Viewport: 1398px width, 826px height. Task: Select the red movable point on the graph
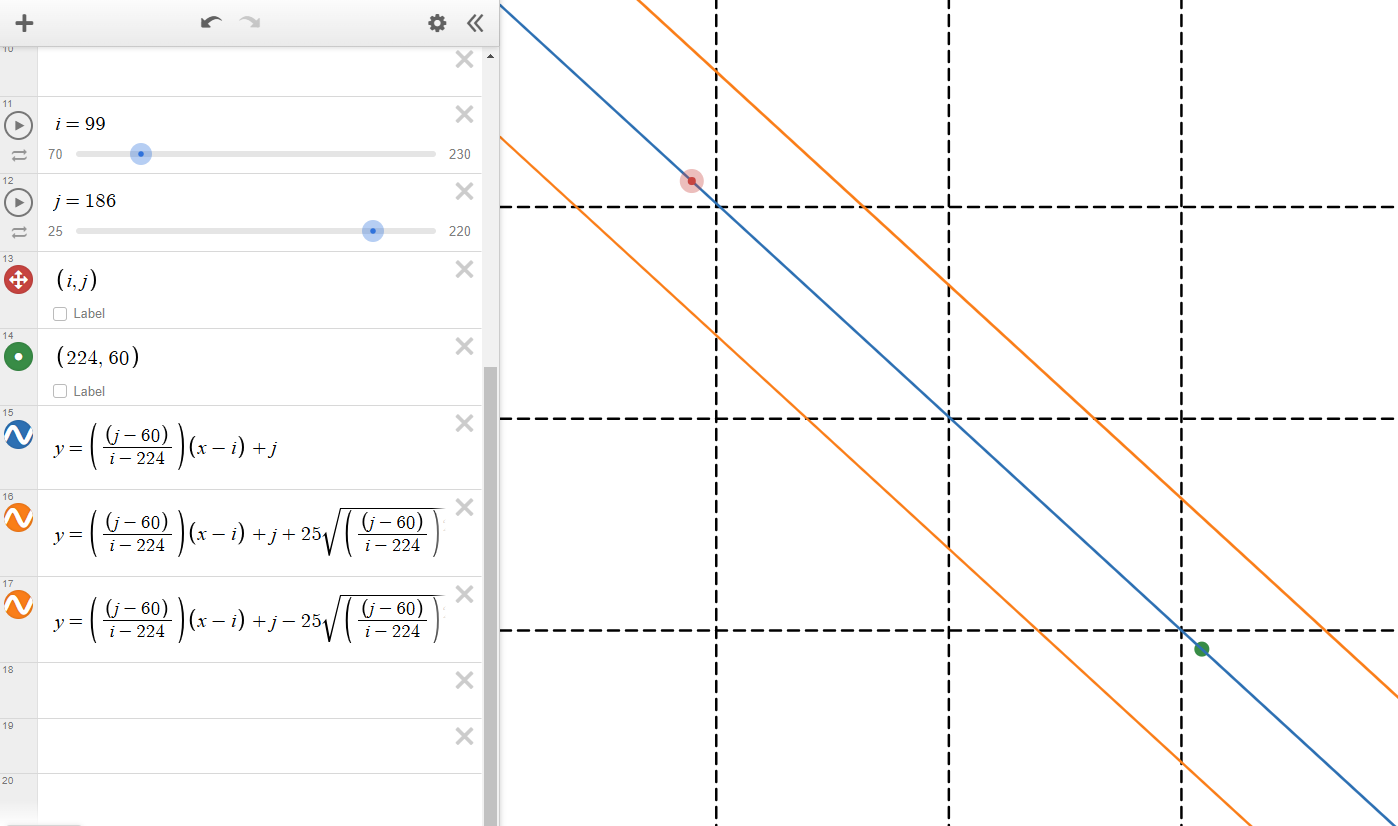[x=691, y=181]
